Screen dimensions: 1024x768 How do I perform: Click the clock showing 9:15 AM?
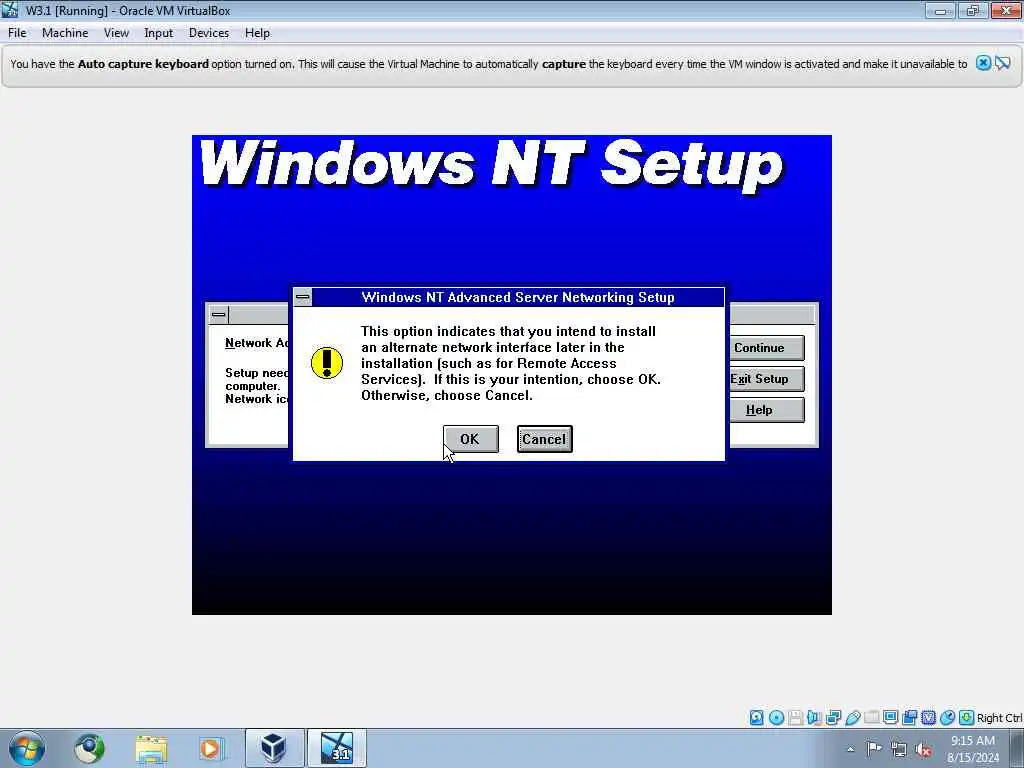point(972,749)
